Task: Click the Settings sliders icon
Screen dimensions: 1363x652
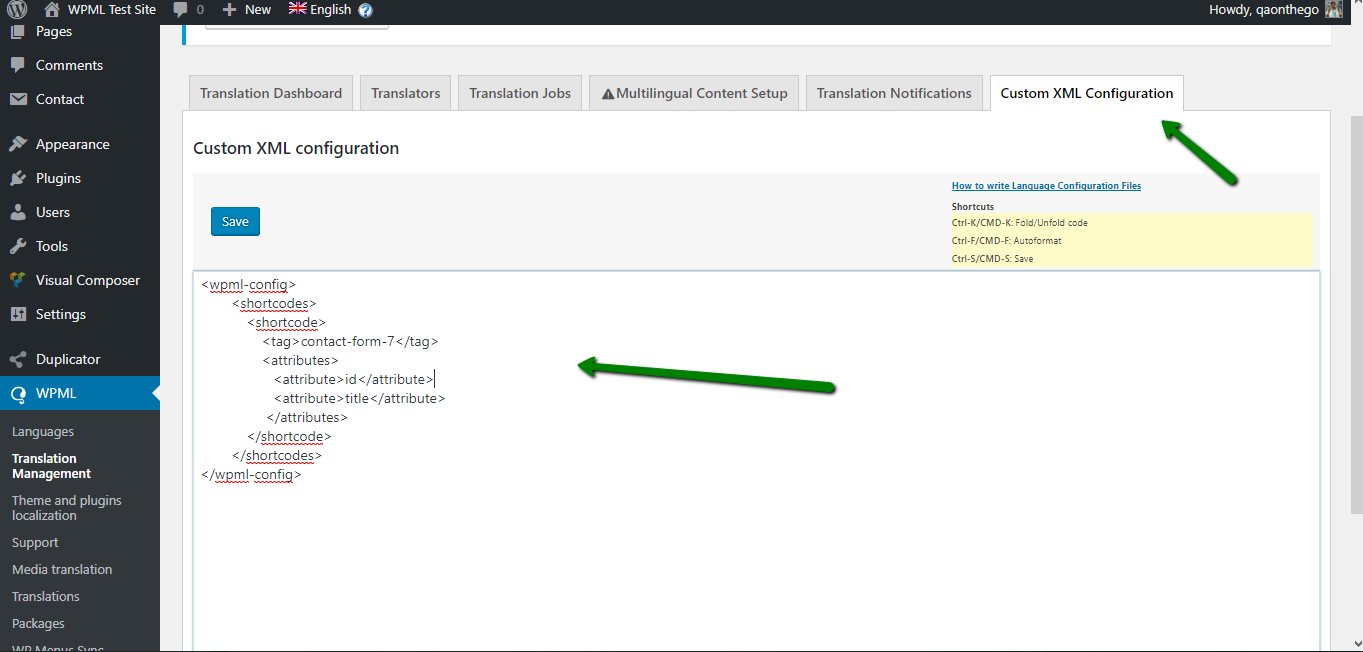Action: coord(18,314)
